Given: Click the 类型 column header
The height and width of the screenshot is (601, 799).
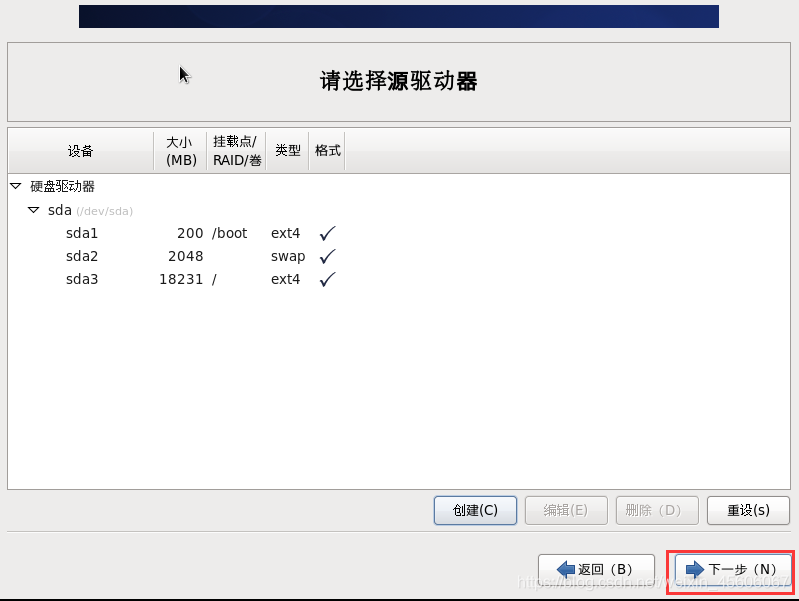Looking at the screenshot, I should [x=287, y=151].
